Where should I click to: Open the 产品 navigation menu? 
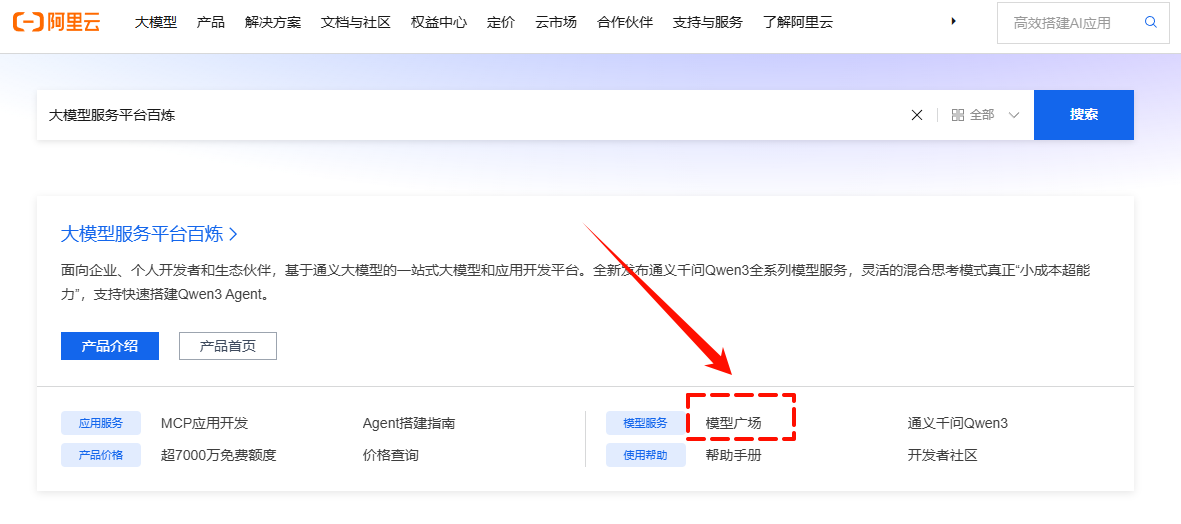coord(211,22)
